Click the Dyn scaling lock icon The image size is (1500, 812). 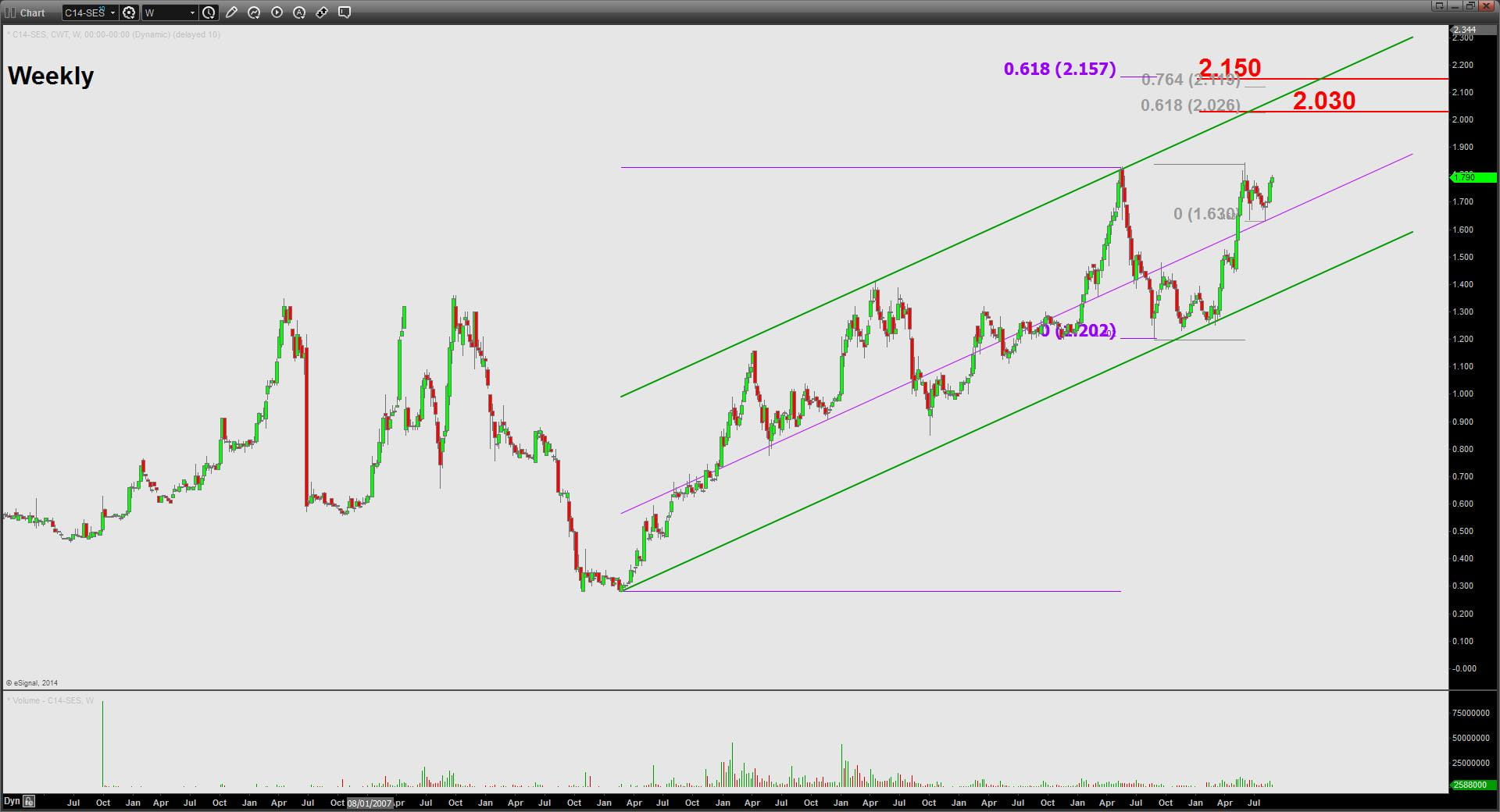(29, 801)
